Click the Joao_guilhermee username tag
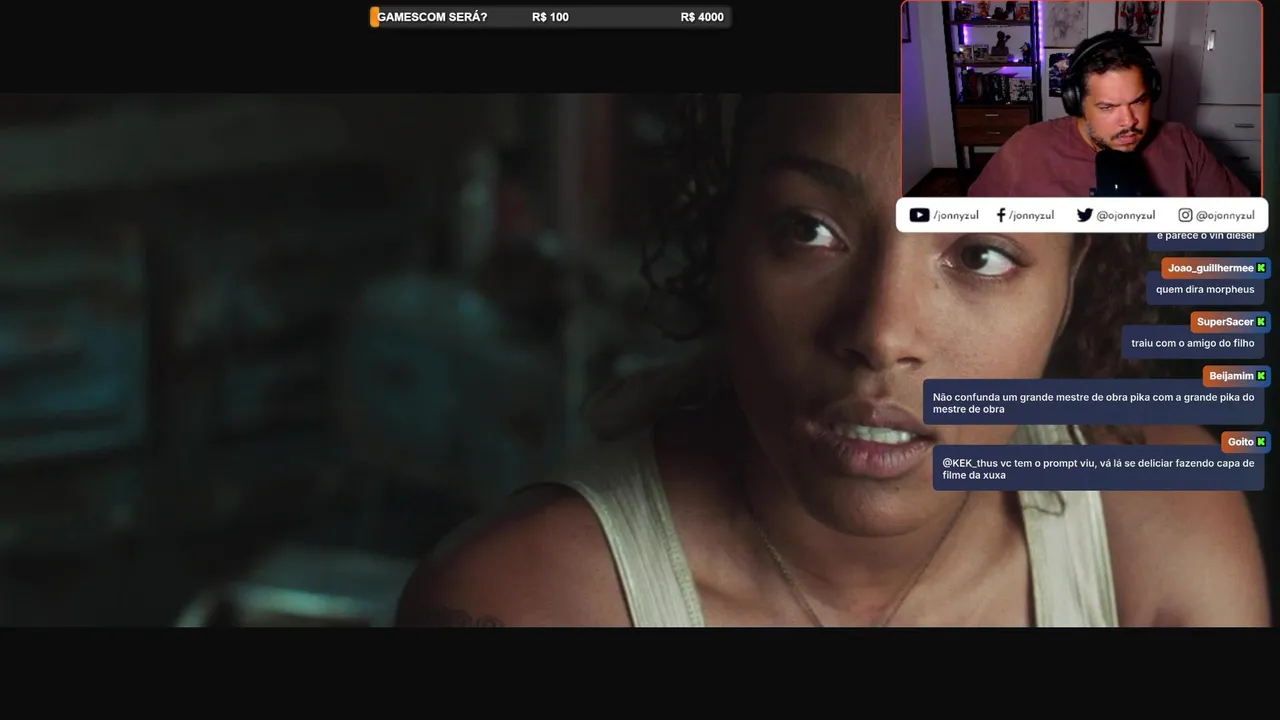1280x720 pixels. click(x=1216, y=268)
